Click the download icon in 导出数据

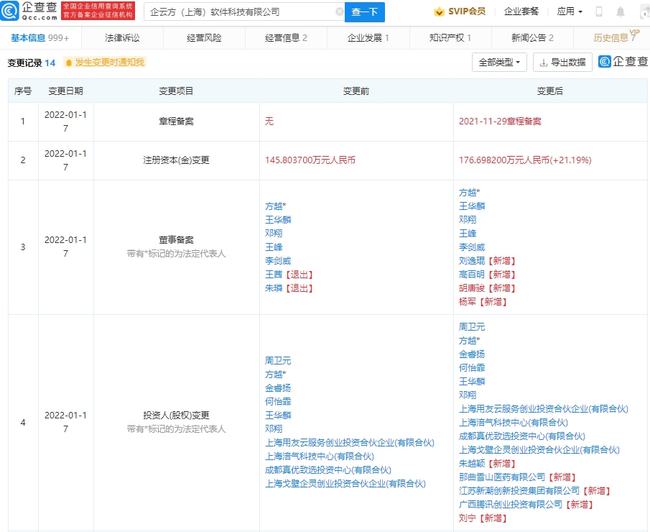pyautogui.click(x=544, y=62)
